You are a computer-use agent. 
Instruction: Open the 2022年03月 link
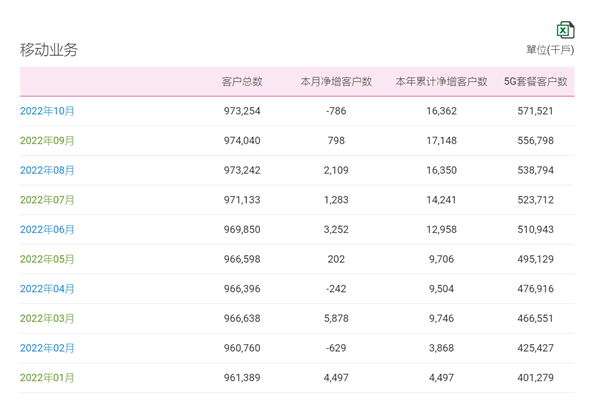tap(47, 319)
